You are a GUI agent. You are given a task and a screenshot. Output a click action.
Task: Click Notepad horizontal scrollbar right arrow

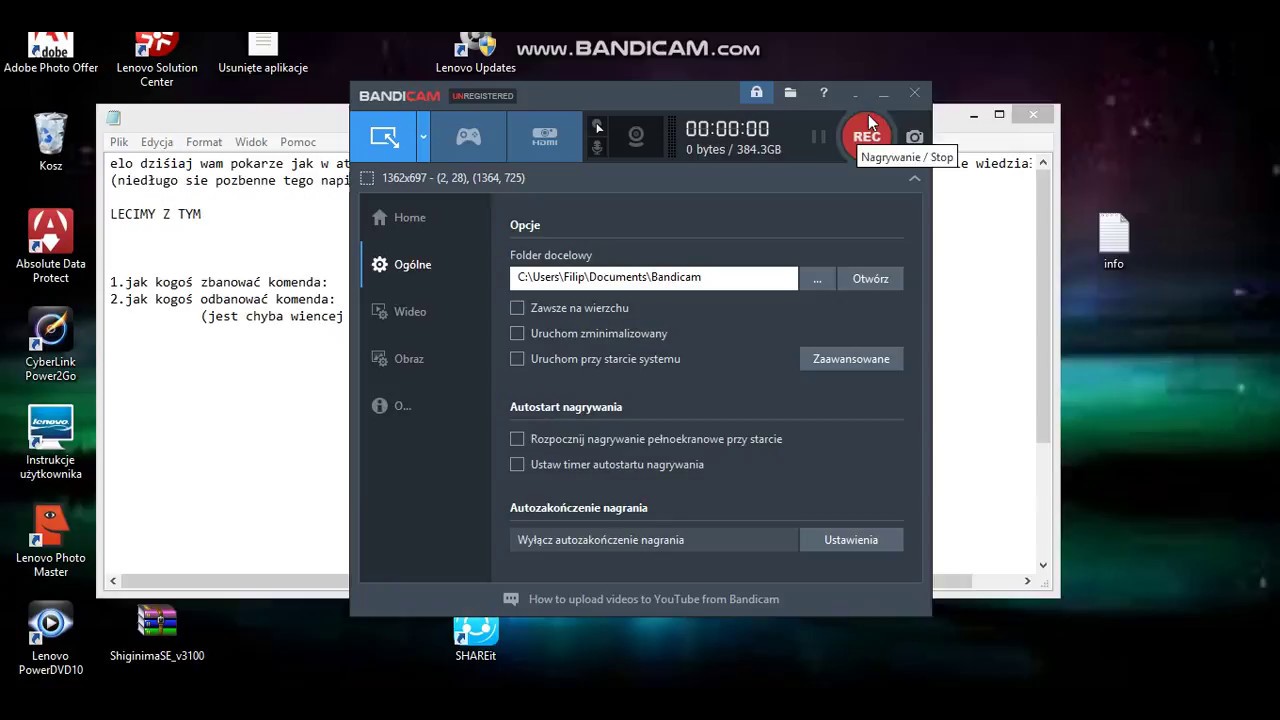(x=1027, y=580)
